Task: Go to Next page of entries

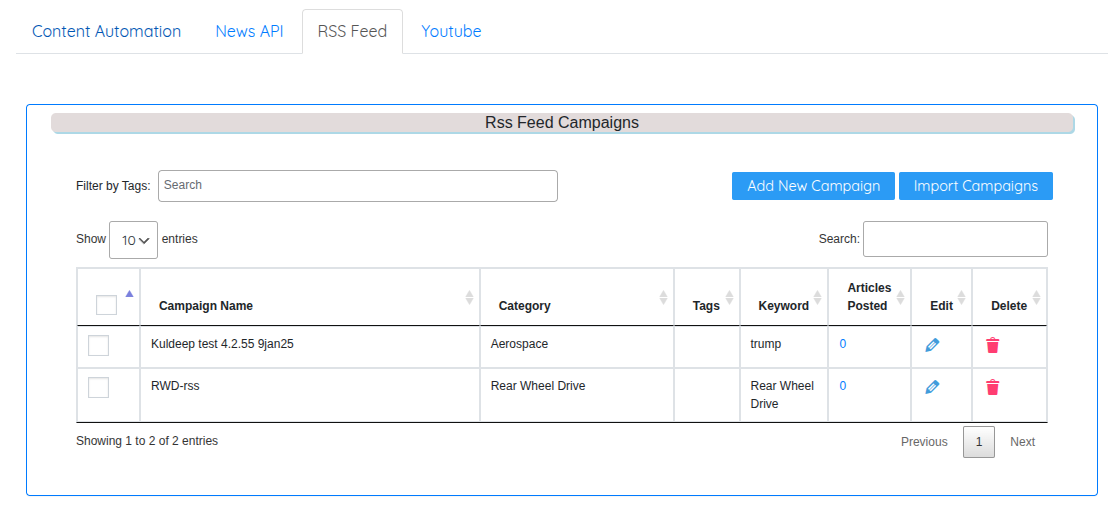Action: coord(1022,442)
